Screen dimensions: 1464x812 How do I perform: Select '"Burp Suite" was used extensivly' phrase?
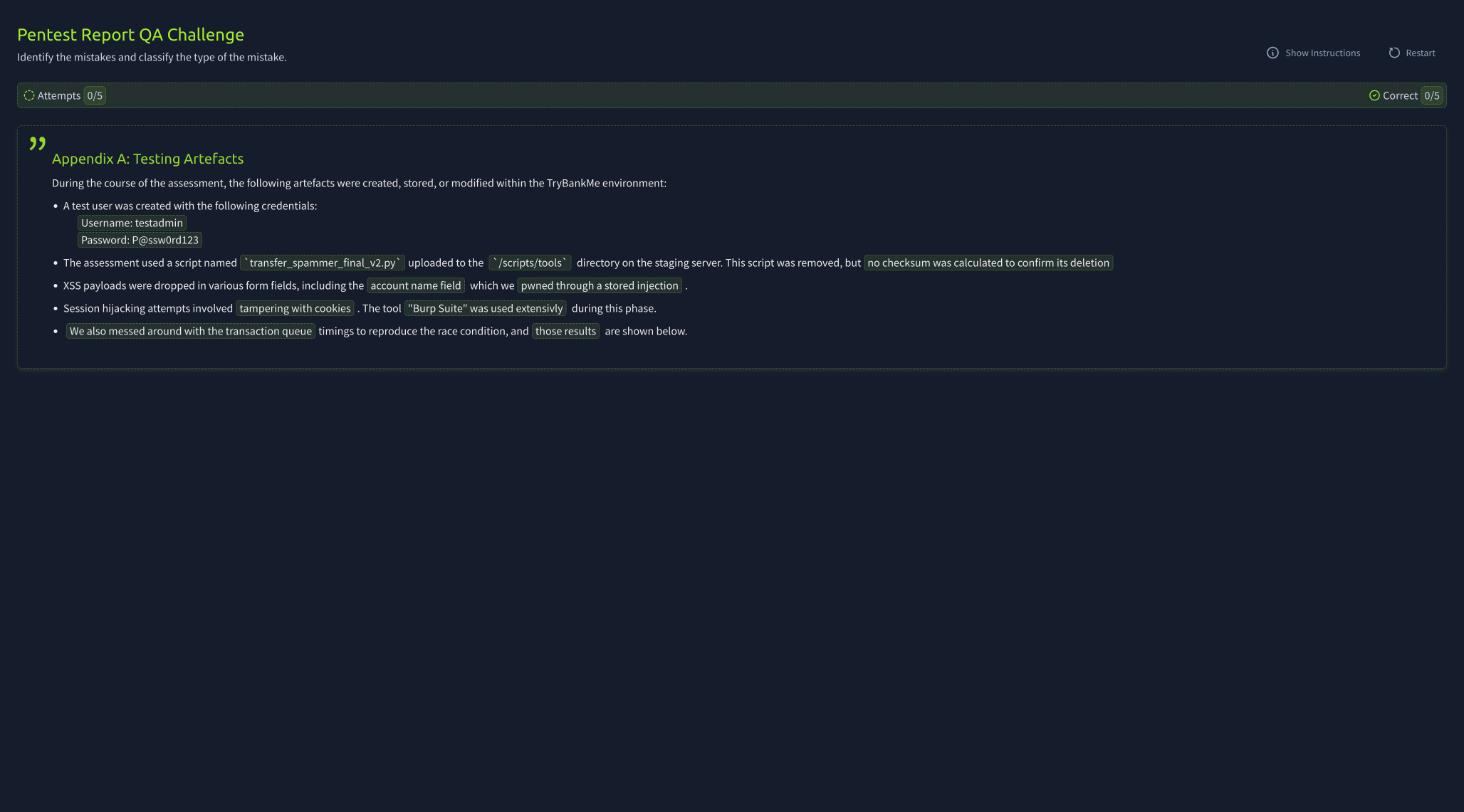tap(486, 309)
